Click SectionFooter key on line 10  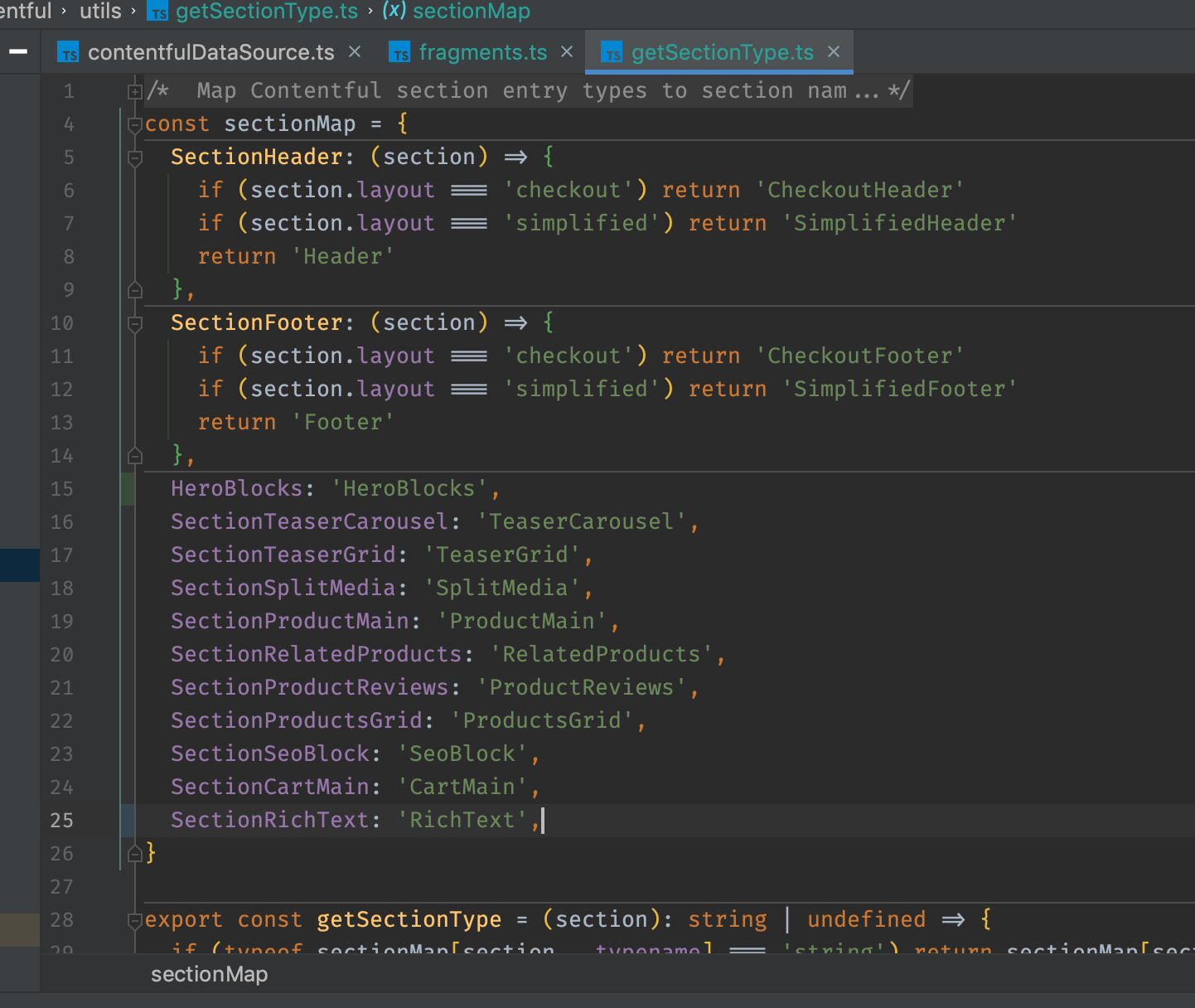point(257,322)
